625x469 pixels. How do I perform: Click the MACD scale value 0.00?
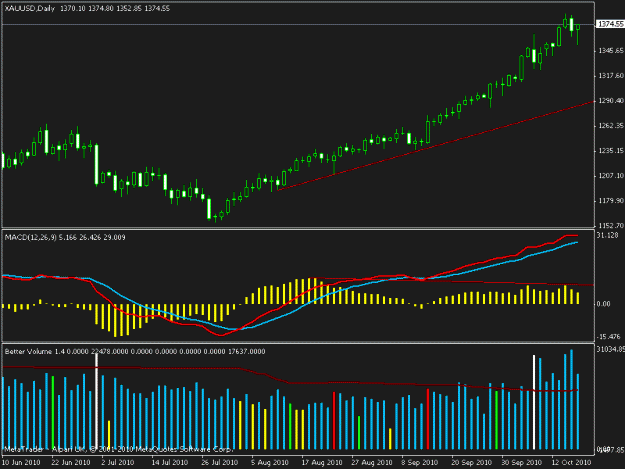(x=603, y=304)
